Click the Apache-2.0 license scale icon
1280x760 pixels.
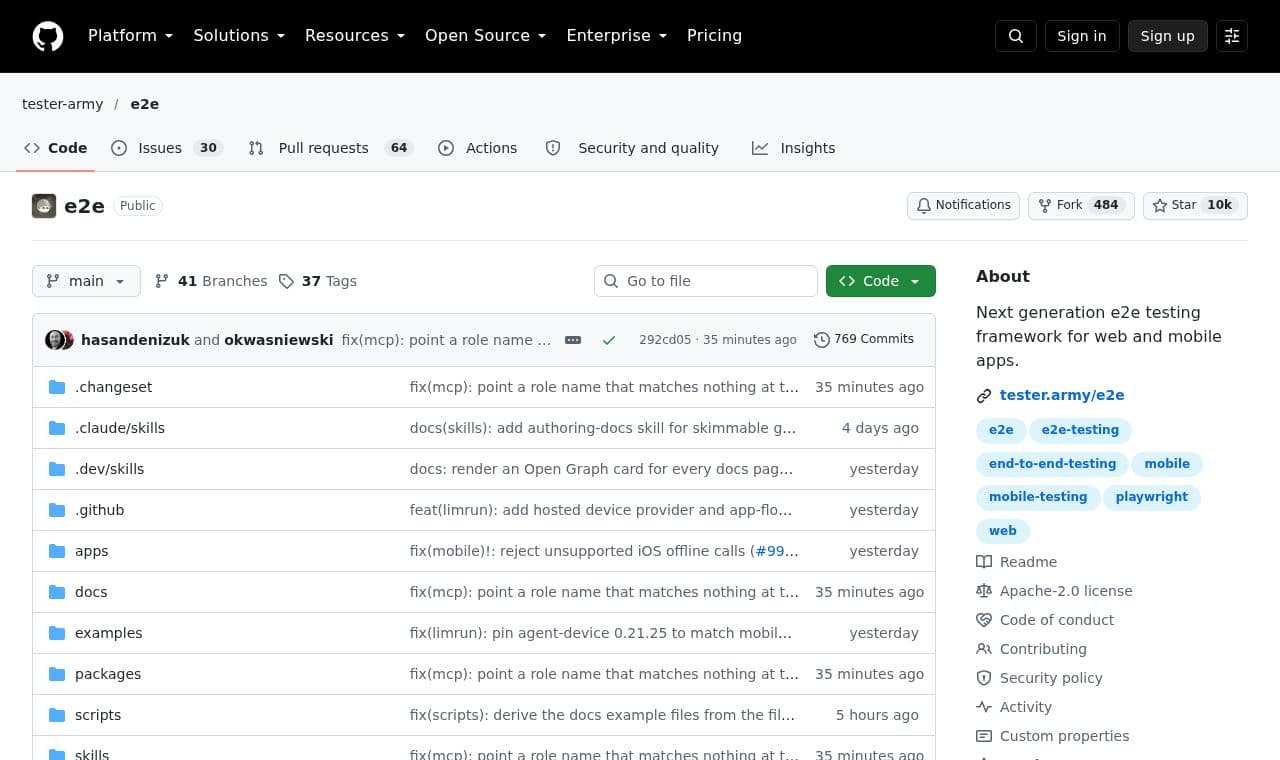(x=984, y=591)
